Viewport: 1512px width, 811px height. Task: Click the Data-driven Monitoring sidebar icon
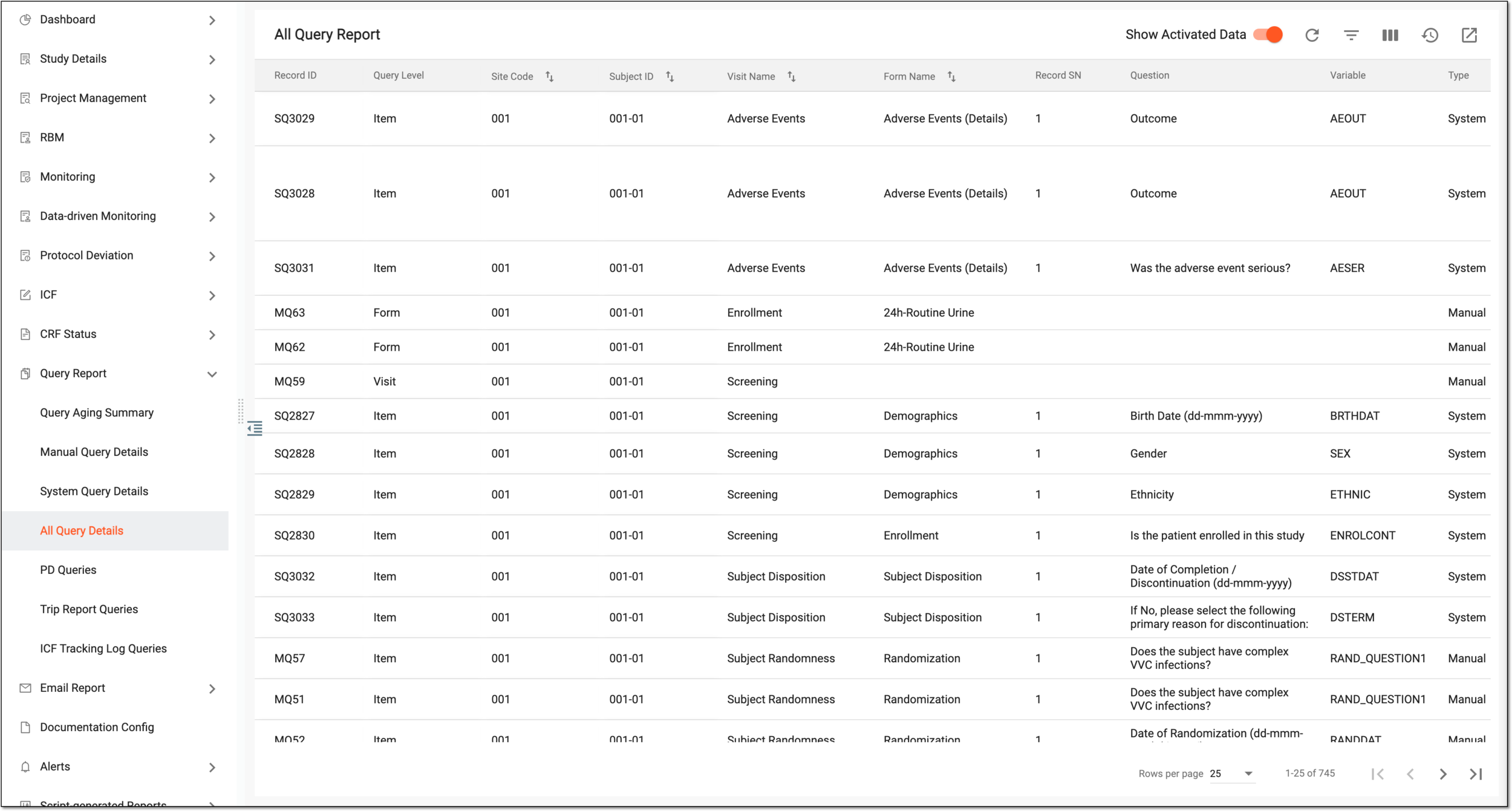click(25, 216)
